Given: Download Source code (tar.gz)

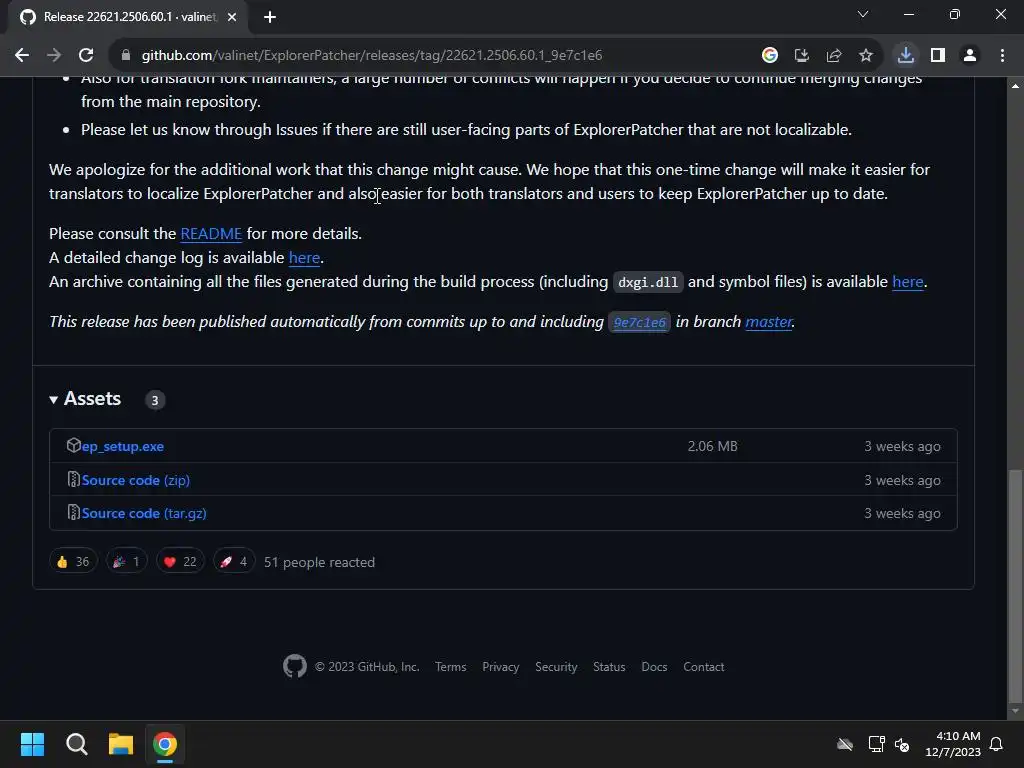Looking at the screenshot, I should (x=144, y=513).
